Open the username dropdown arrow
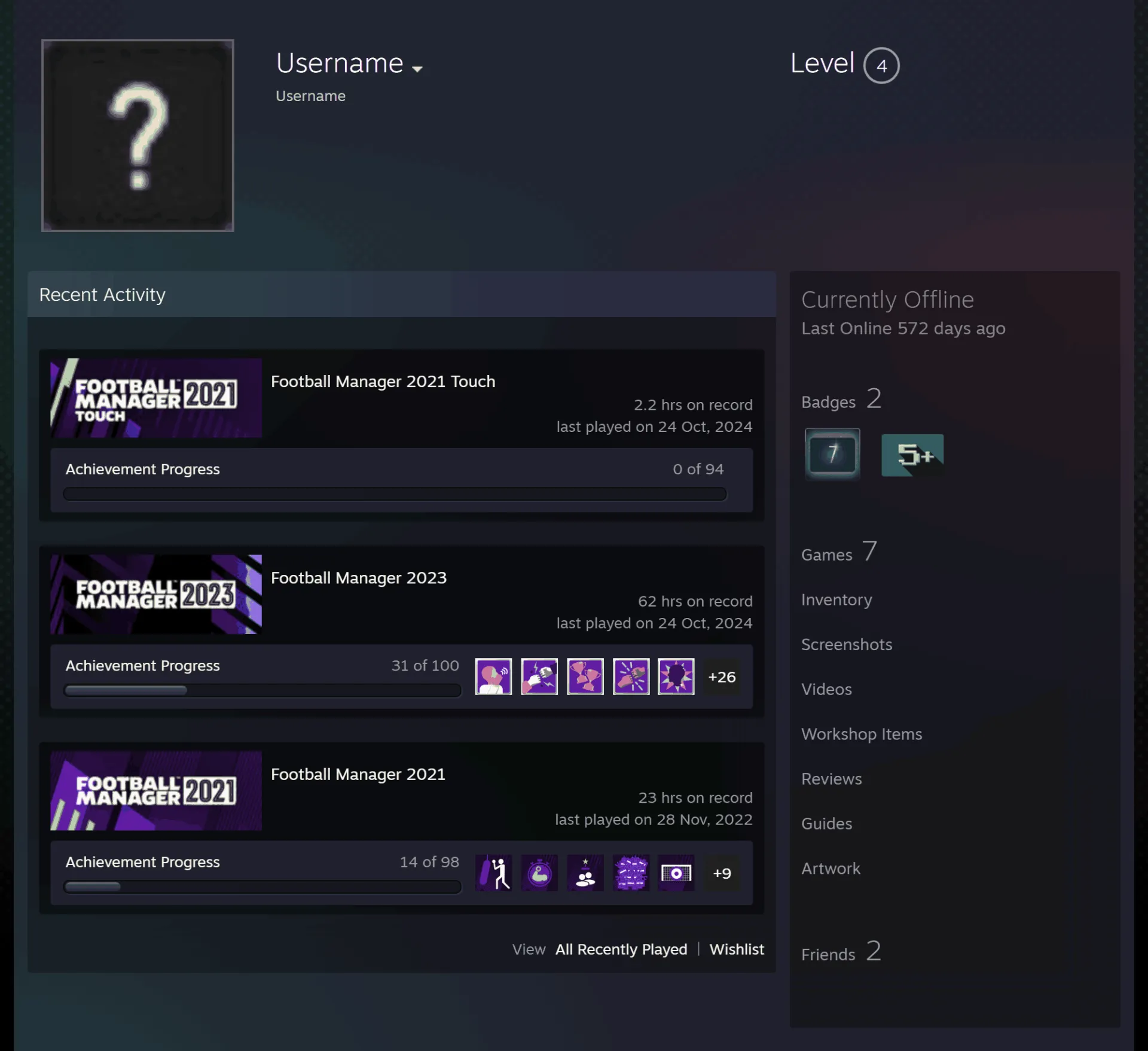 (417, 69)
